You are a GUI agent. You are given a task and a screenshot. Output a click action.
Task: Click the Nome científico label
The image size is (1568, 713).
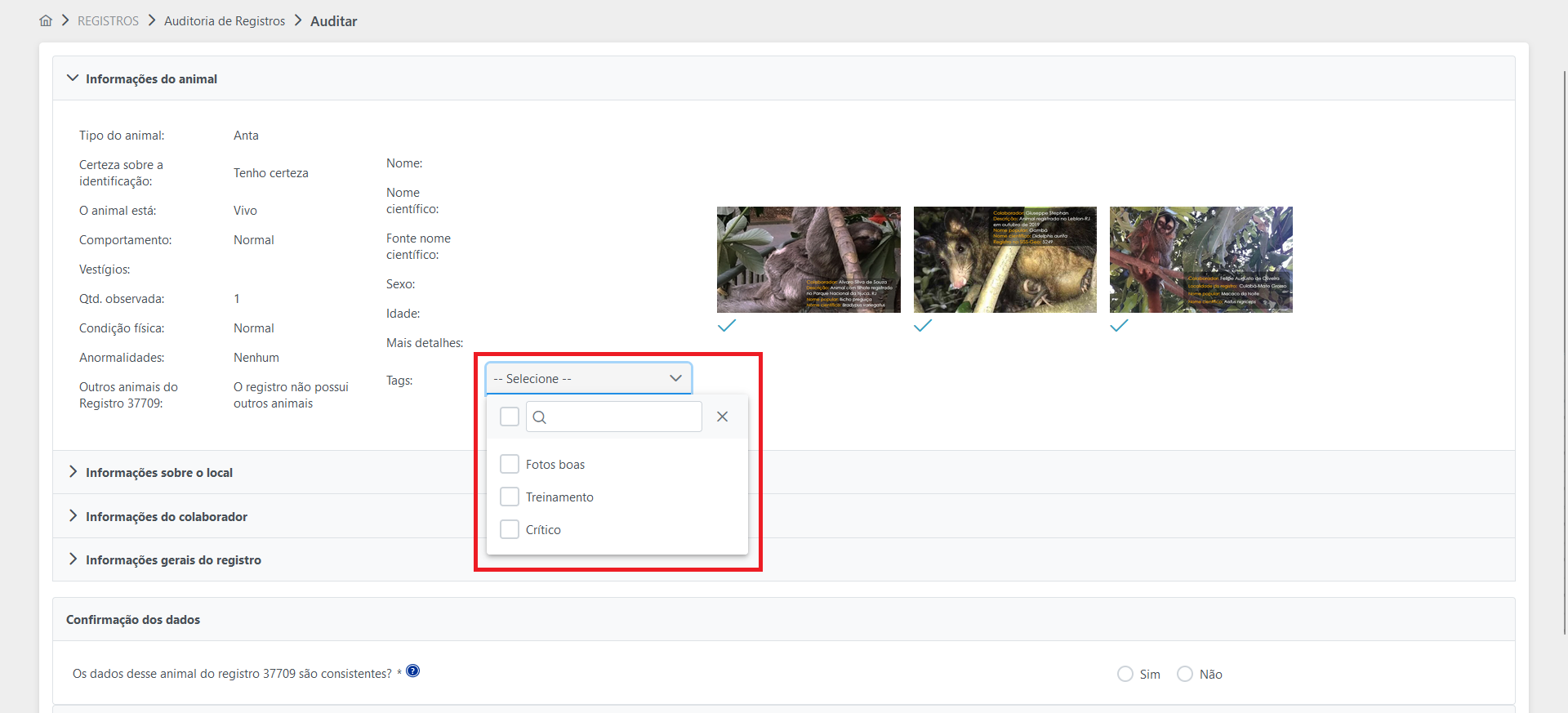tap(412, 201)
